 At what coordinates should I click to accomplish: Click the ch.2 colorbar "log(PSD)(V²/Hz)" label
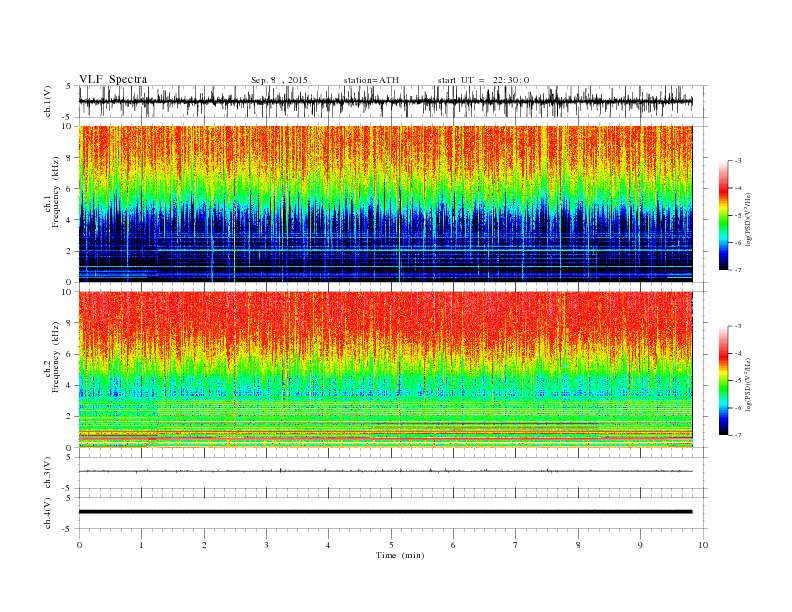748,384
